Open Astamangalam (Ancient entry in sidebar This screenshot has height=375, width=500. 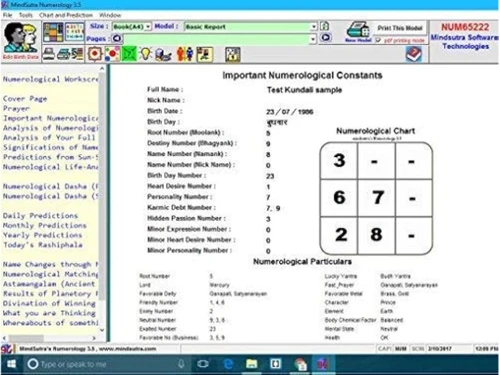pos(49,284)
